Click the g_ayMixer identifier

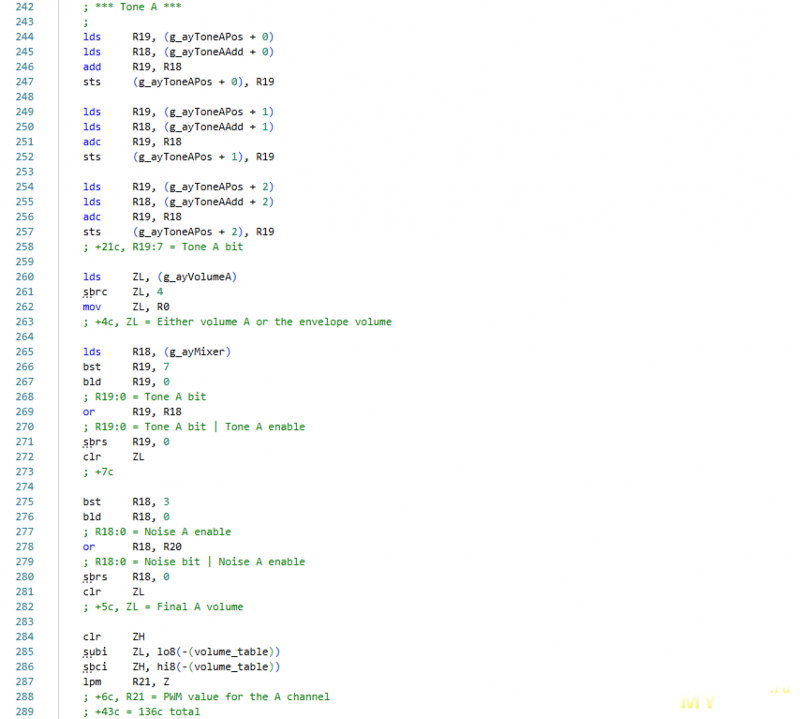tap(186, 351)
